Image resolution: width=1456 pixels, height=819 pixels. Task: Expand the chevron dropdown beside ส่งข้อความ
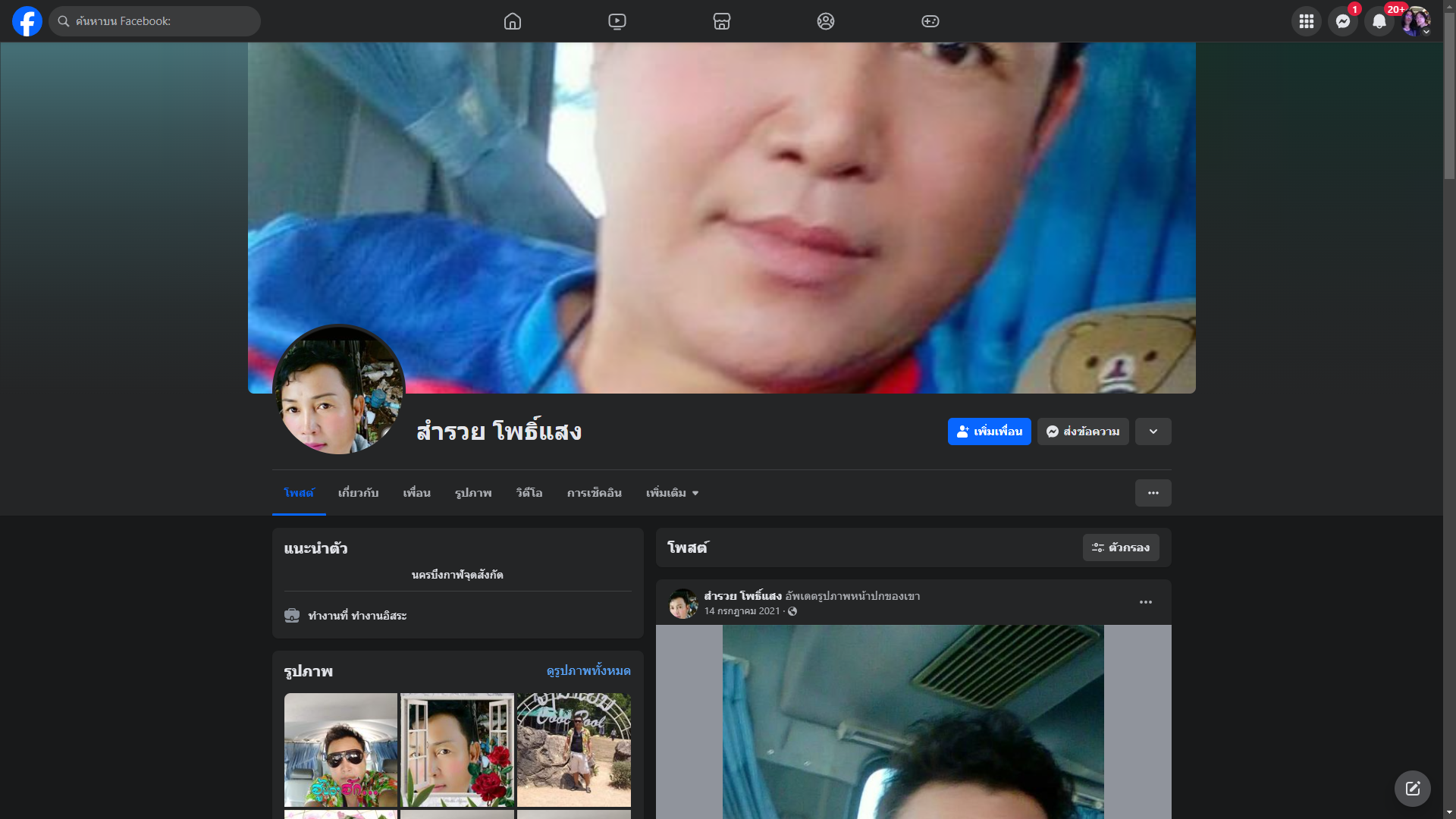pos(1153,431)
